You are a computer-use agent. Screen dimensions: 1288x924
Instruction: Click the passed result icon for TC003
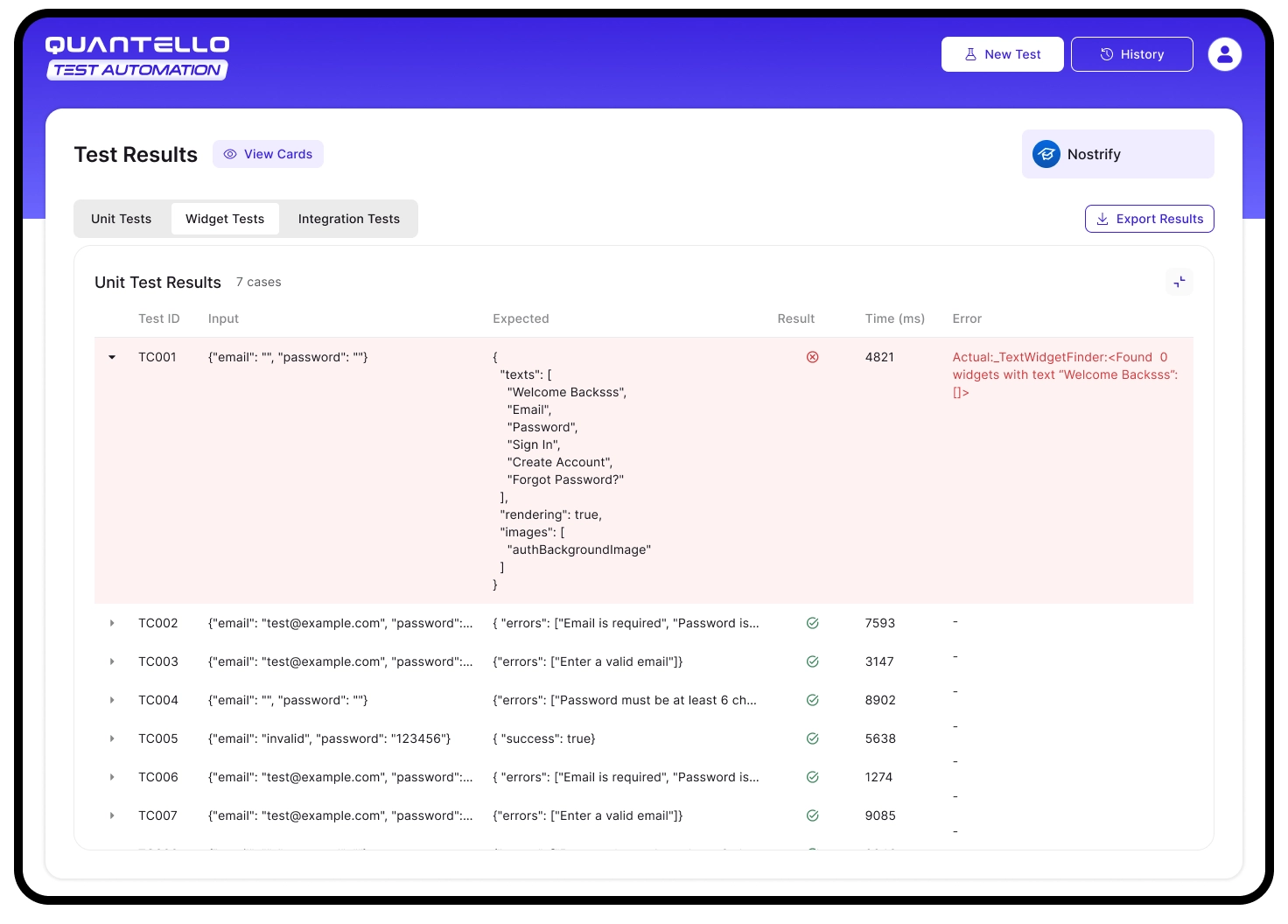pyautogui.click(x=813, y=661)
